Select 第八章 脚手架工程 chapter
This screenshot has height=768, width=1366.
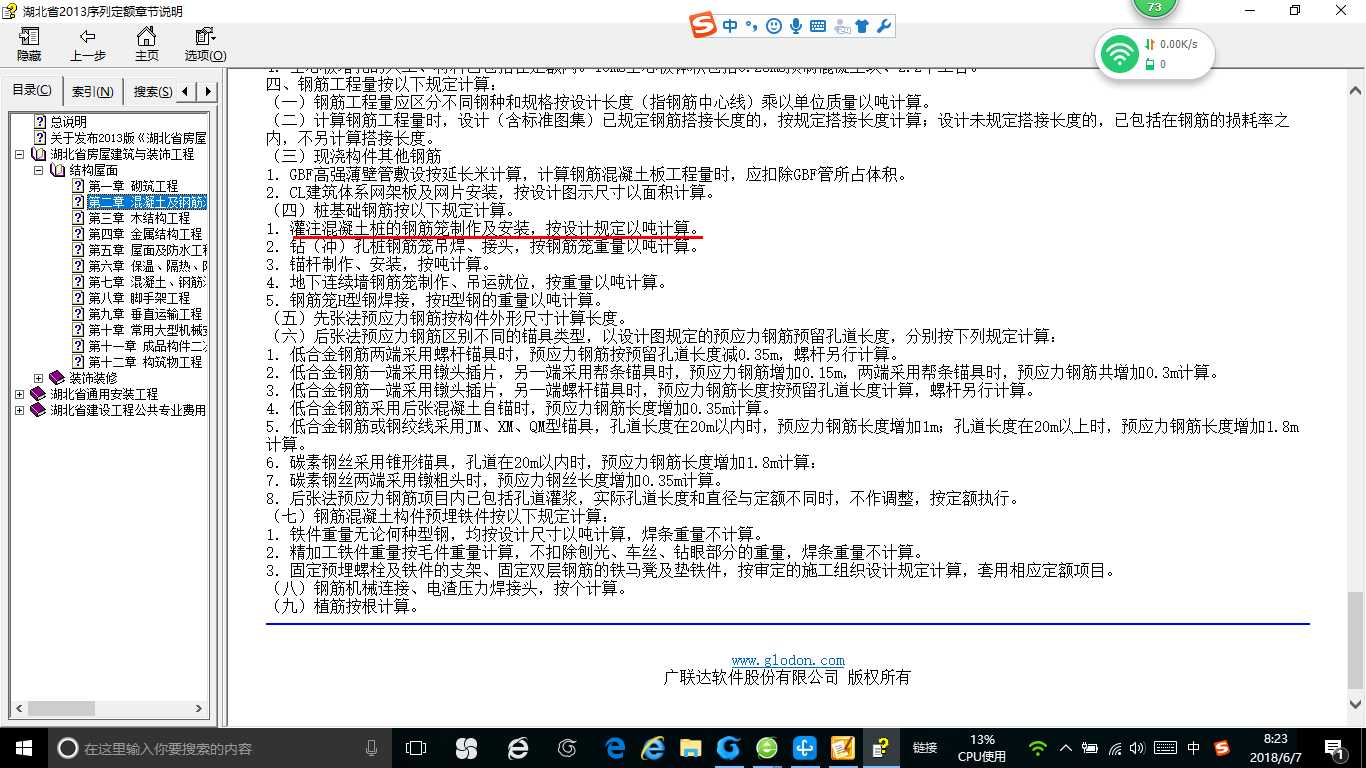click(139, 298)
